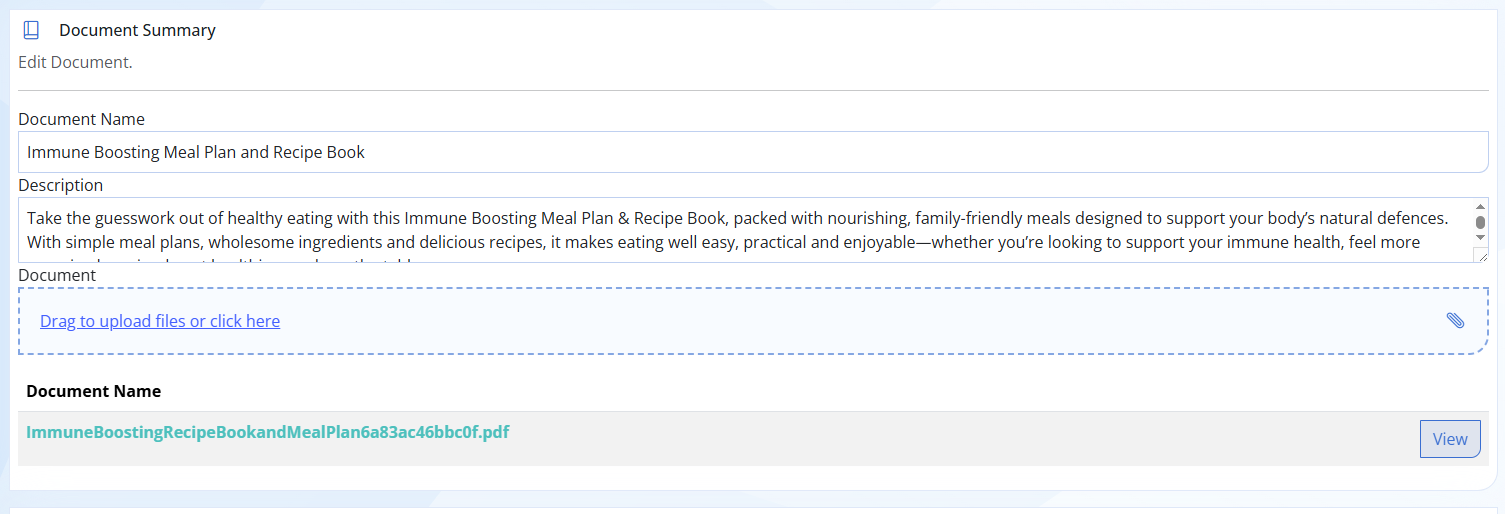Click the Description scrollbar thumb
Screen dimensions: 1505x514
tap(1480, 222)
